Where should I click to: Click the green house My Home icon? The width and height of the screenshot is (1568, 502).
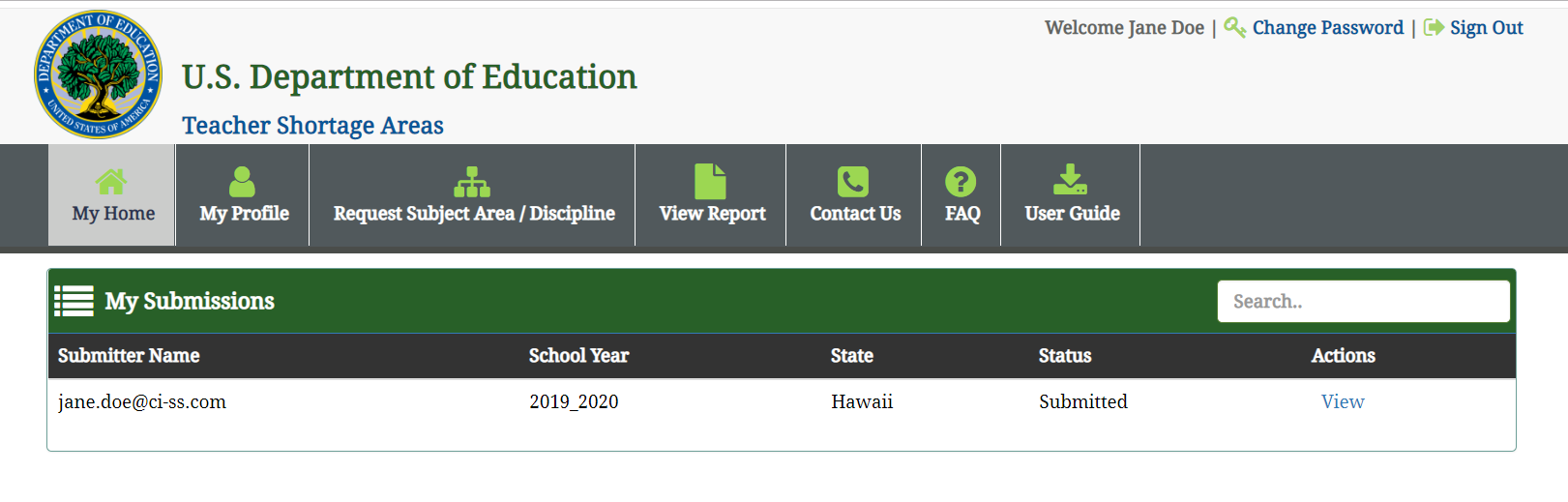pyautogui.click(x=111, y=182)
